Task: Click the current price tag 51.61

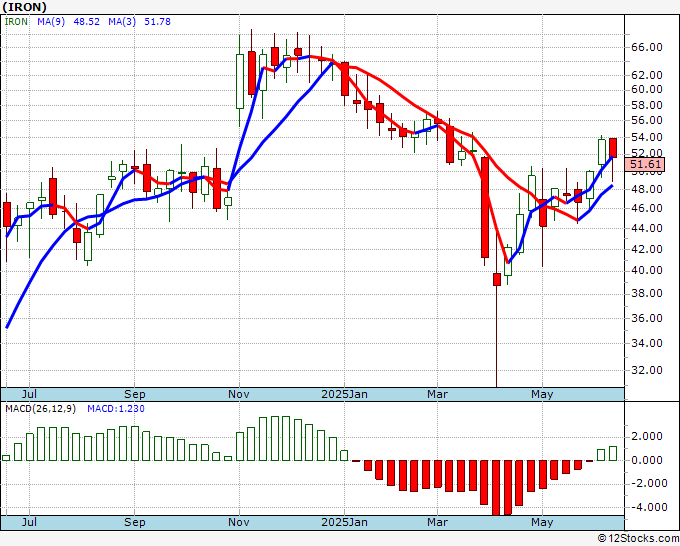Action: pyautogui.click(x=645, y=164)
